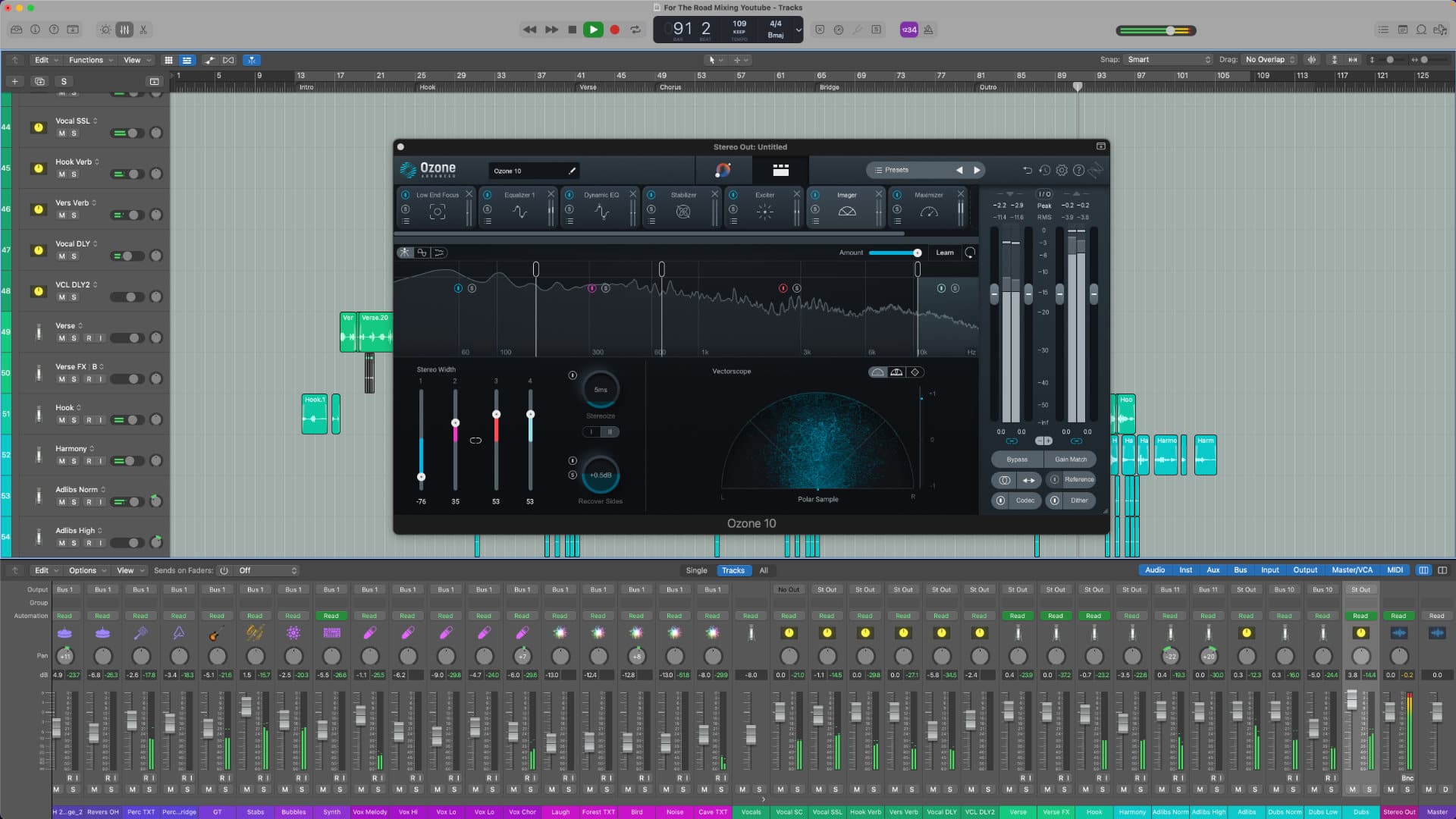The image size is (1456, 819).
Task: Select the Maximizer module in Ozone
Action: point(929,206)
